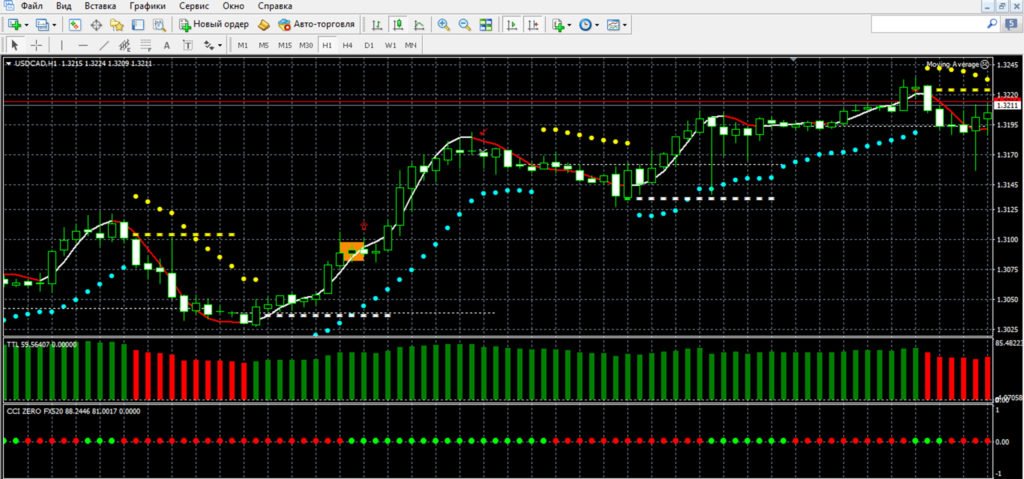Switch to line chart display

pos(419,25)
